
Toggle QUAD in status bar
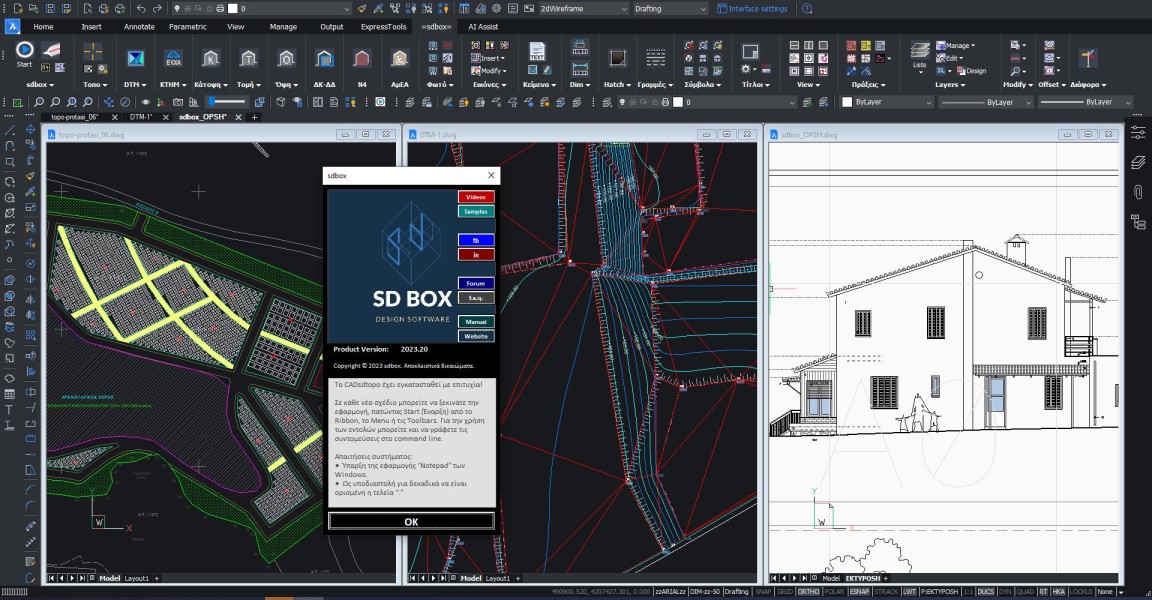pyautogui.click(x=1025, y=591)
